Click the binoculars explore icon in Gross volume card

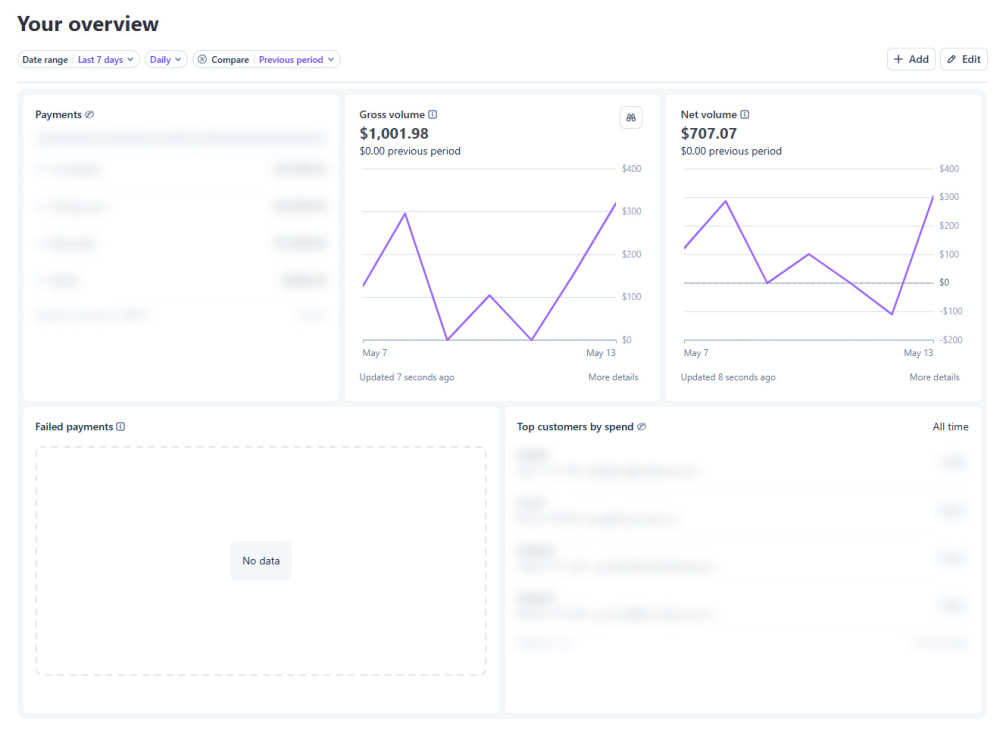(631, 117)
